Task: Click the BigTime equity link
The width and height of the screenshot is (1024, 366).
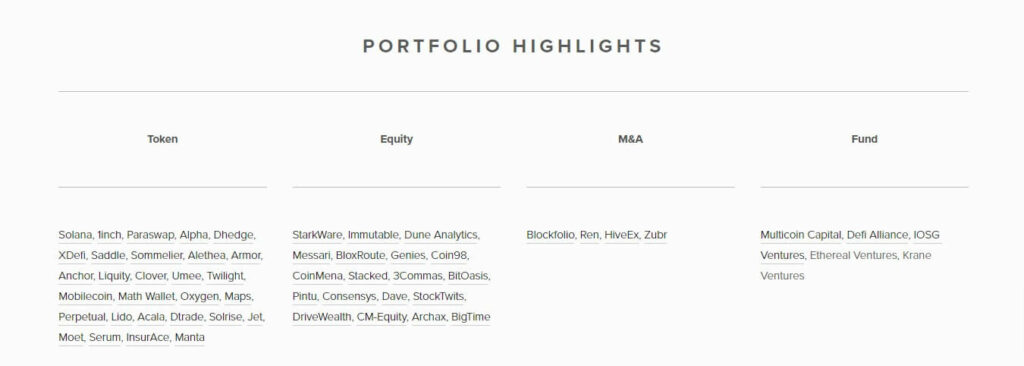Action: (x=470, y=317)
